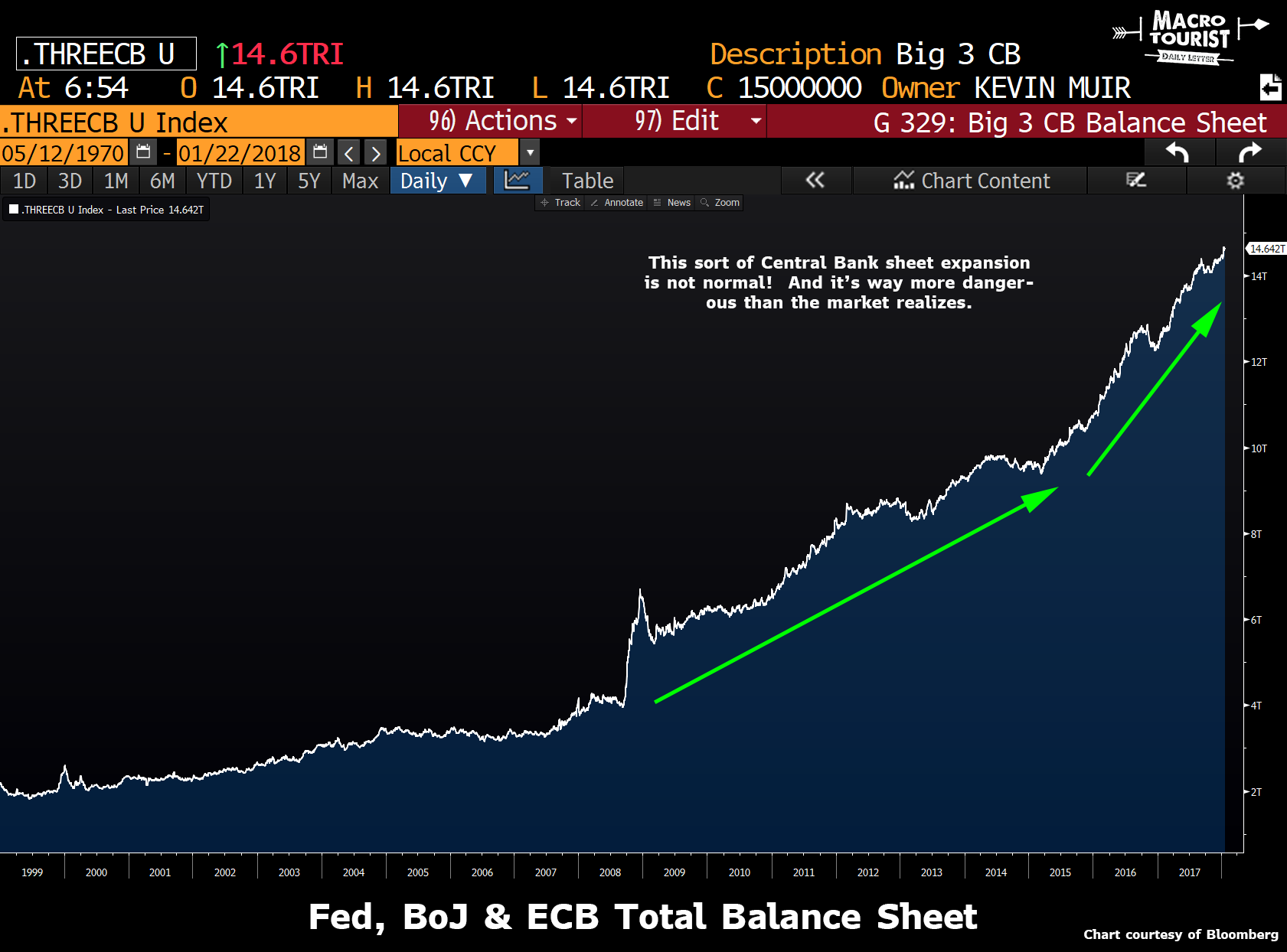Click the 2017 x-axis label
Screen dimensions: 1287x952
pos(1190,872)
